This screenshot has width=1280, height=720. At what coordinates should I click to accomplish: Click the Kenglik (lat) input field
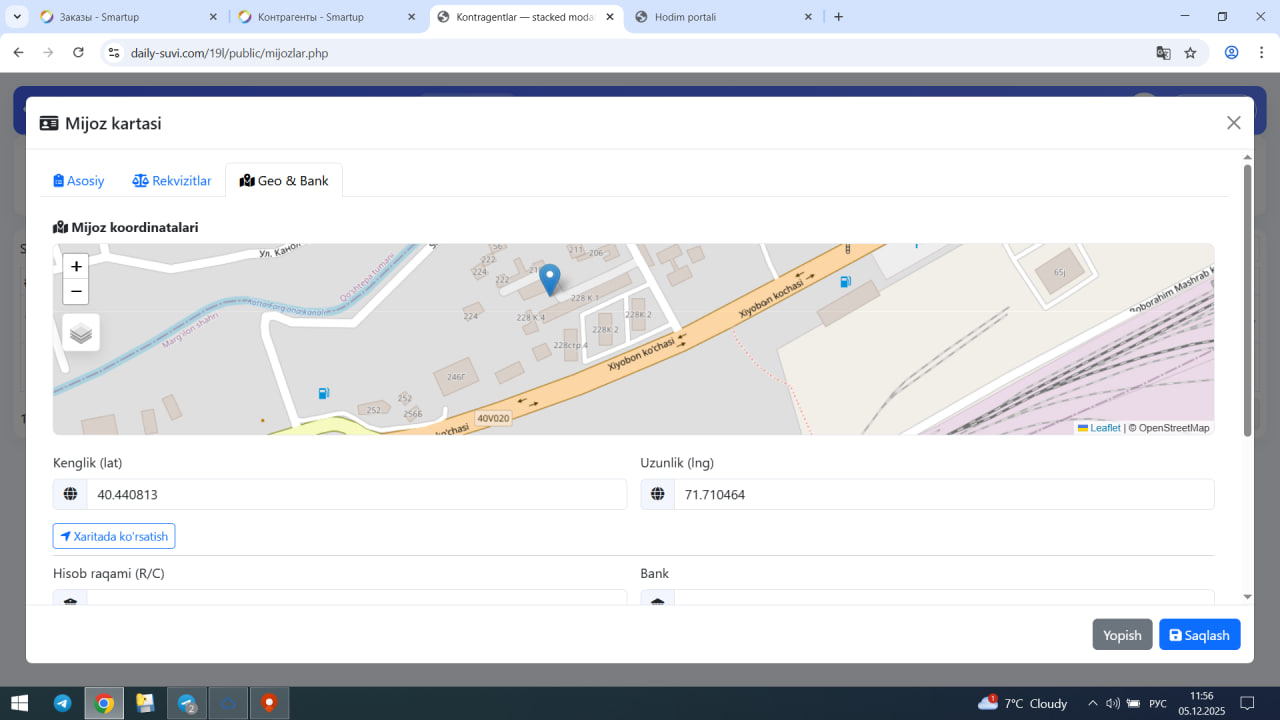pyautogui.click(x=356, y=495)
